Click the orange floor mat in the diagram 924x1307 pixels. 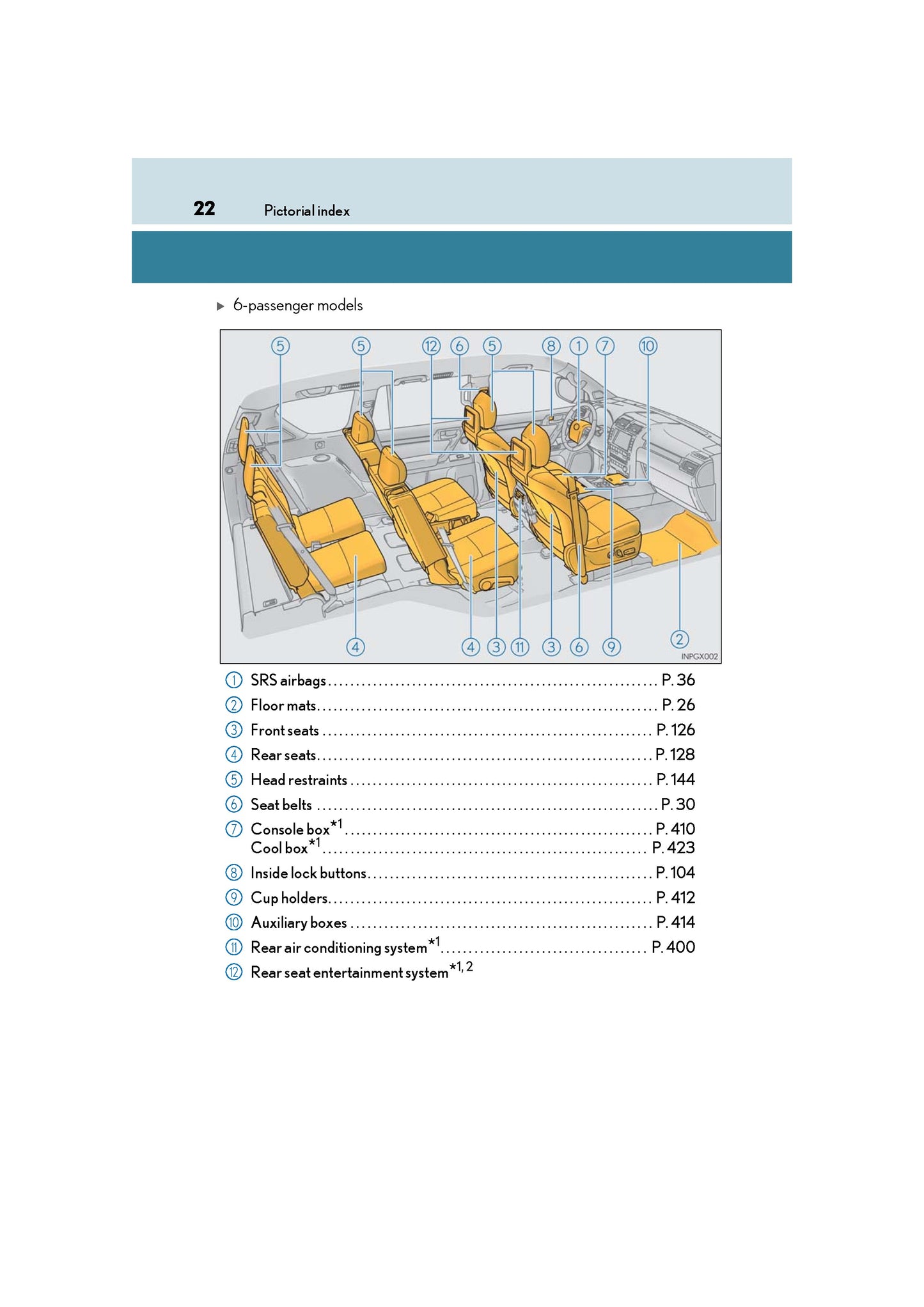[x=683, y=537]
